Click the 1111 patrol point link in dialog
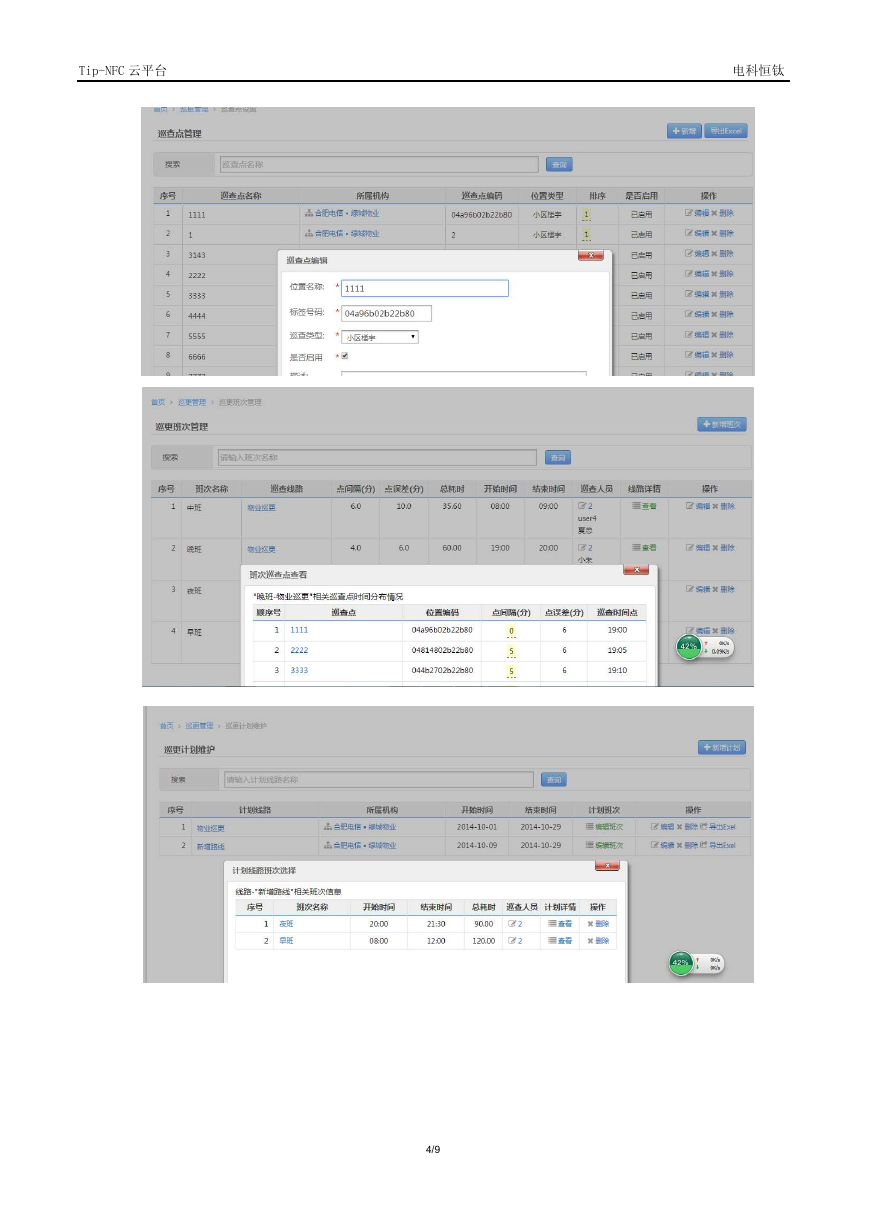The width and height of the screenshot is (869, 1228). click(x=299, y=630)
